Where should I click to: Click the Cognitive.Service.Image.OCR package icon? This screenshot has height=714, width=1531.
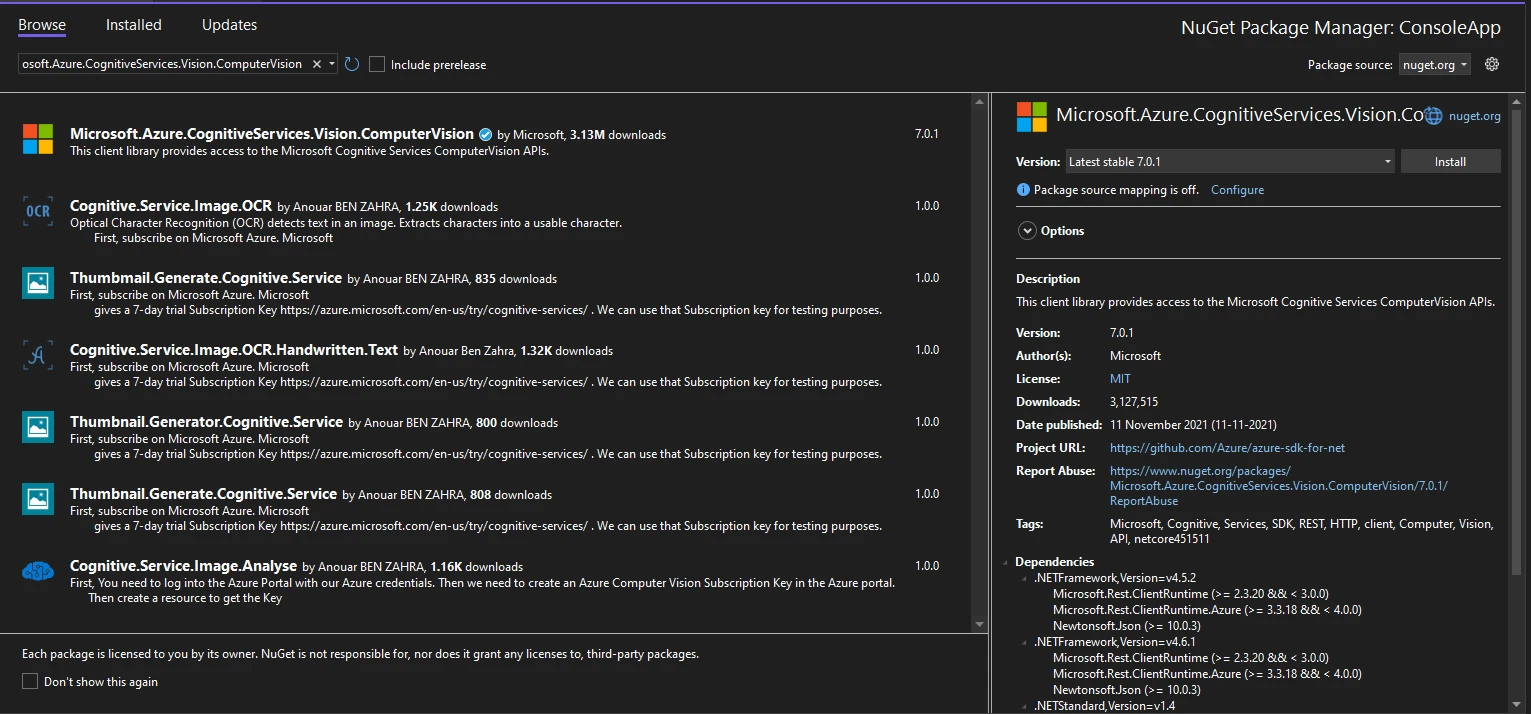[x=38, y=212]
